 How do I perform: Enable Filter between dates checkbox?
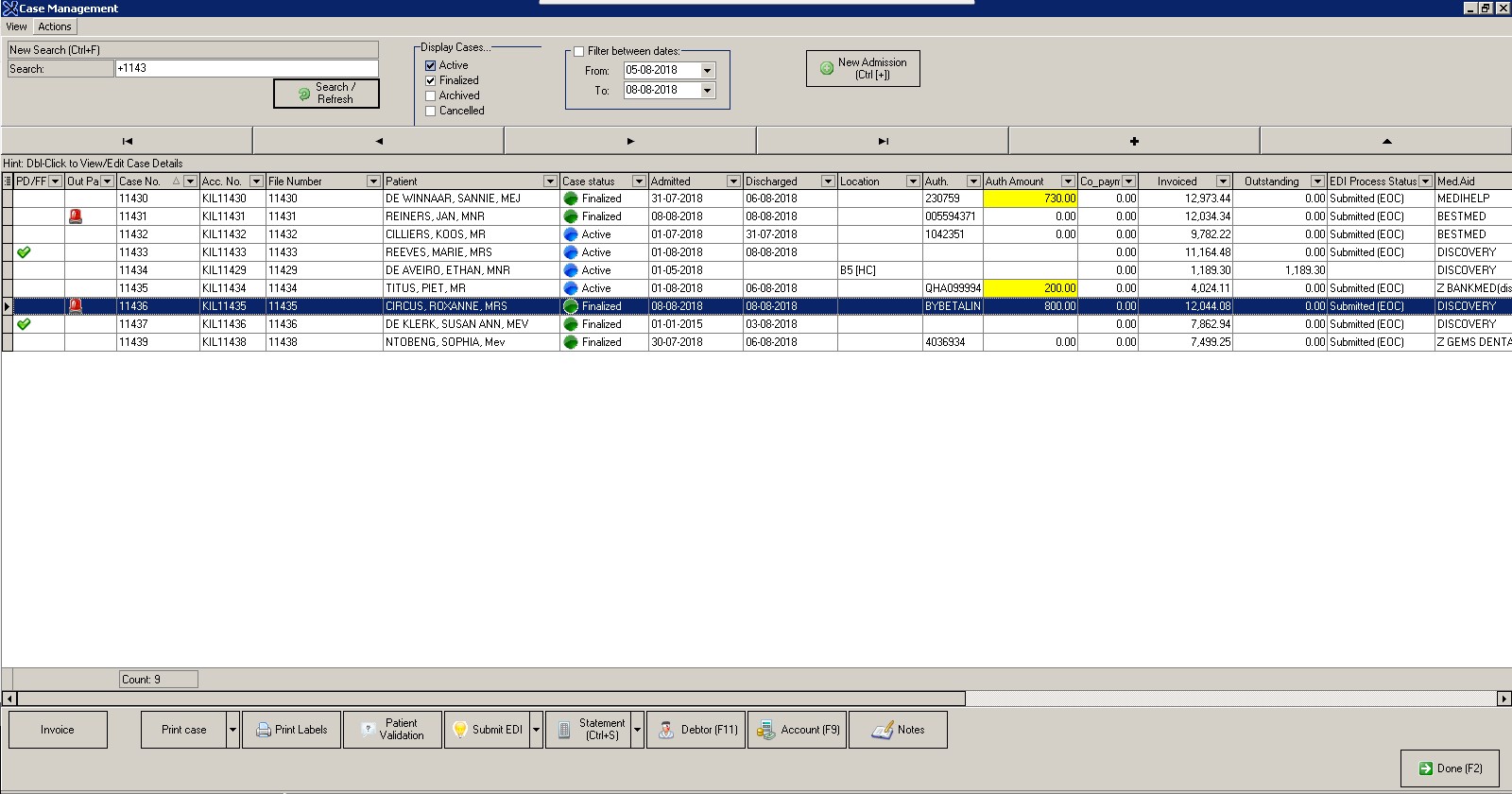(x=578, y=51)
